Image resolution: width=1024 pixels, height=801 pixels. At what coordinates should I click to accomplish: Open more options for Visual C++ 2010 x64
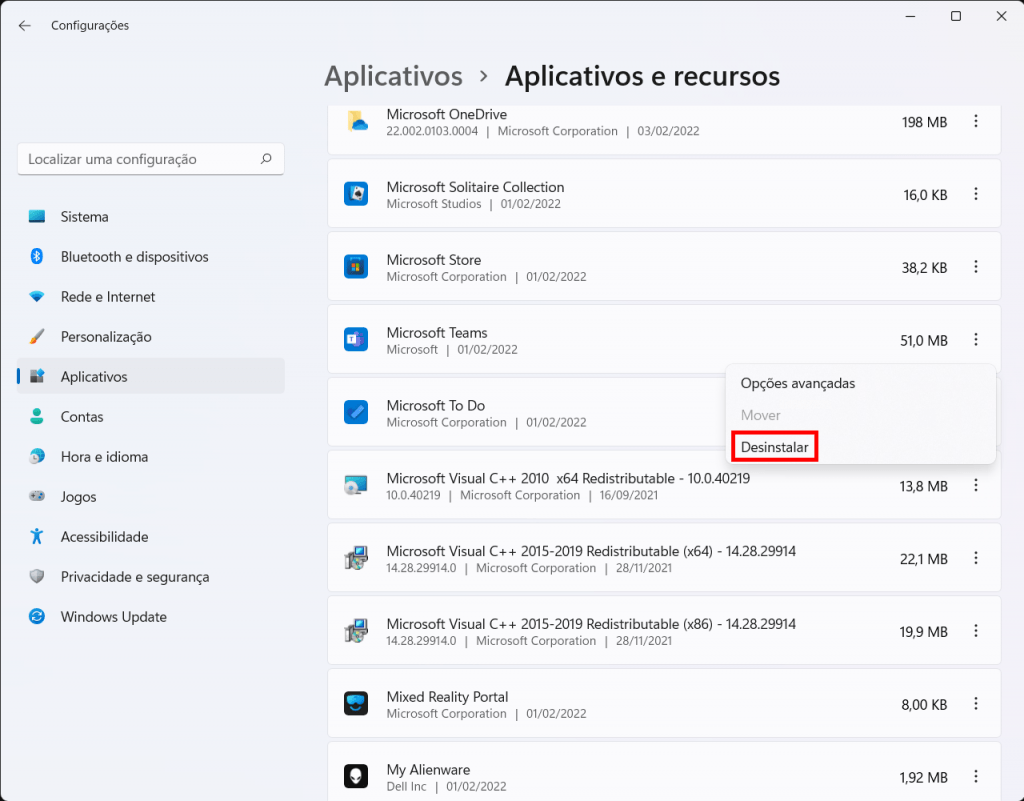coord(976,486)
